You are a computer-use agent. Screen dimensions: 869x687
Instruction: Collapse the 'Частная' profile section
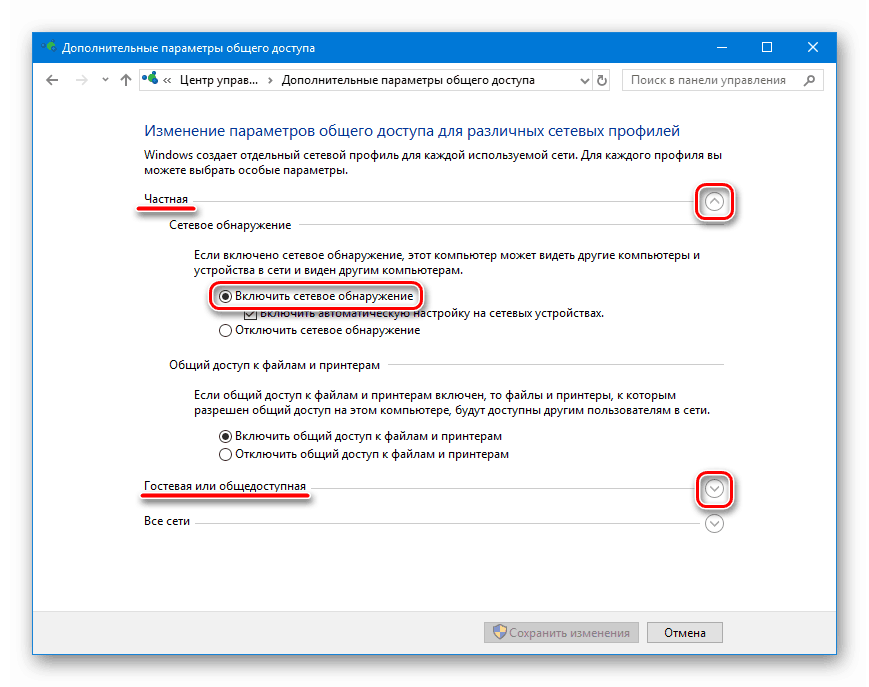coord(714,202)
